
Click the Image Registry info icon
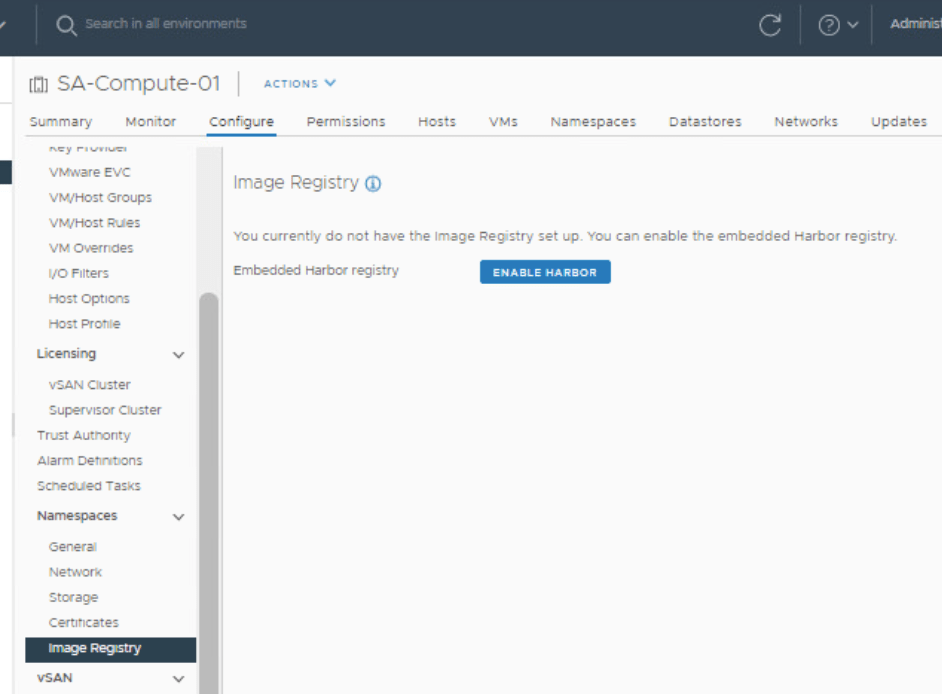coord(374,184)
